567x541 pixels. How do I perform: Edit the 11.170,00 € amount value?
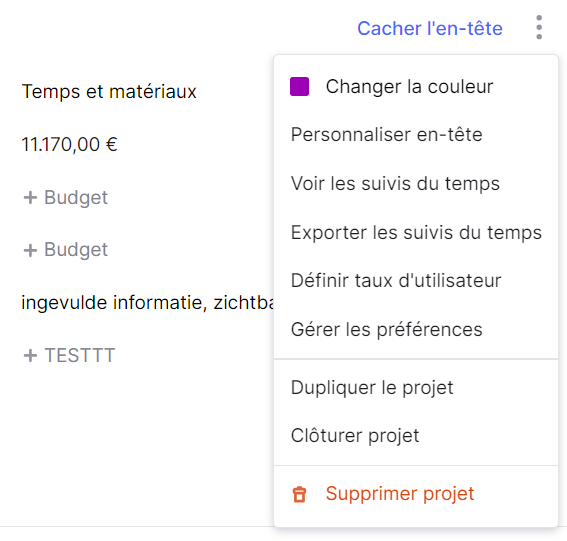click(x=69, y=144)
